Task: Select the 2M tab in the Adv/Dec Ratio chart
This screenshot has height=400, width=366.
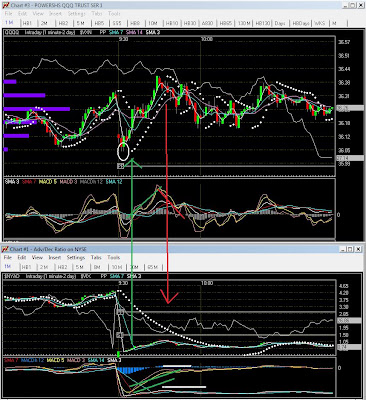Action: coord(44,267)
